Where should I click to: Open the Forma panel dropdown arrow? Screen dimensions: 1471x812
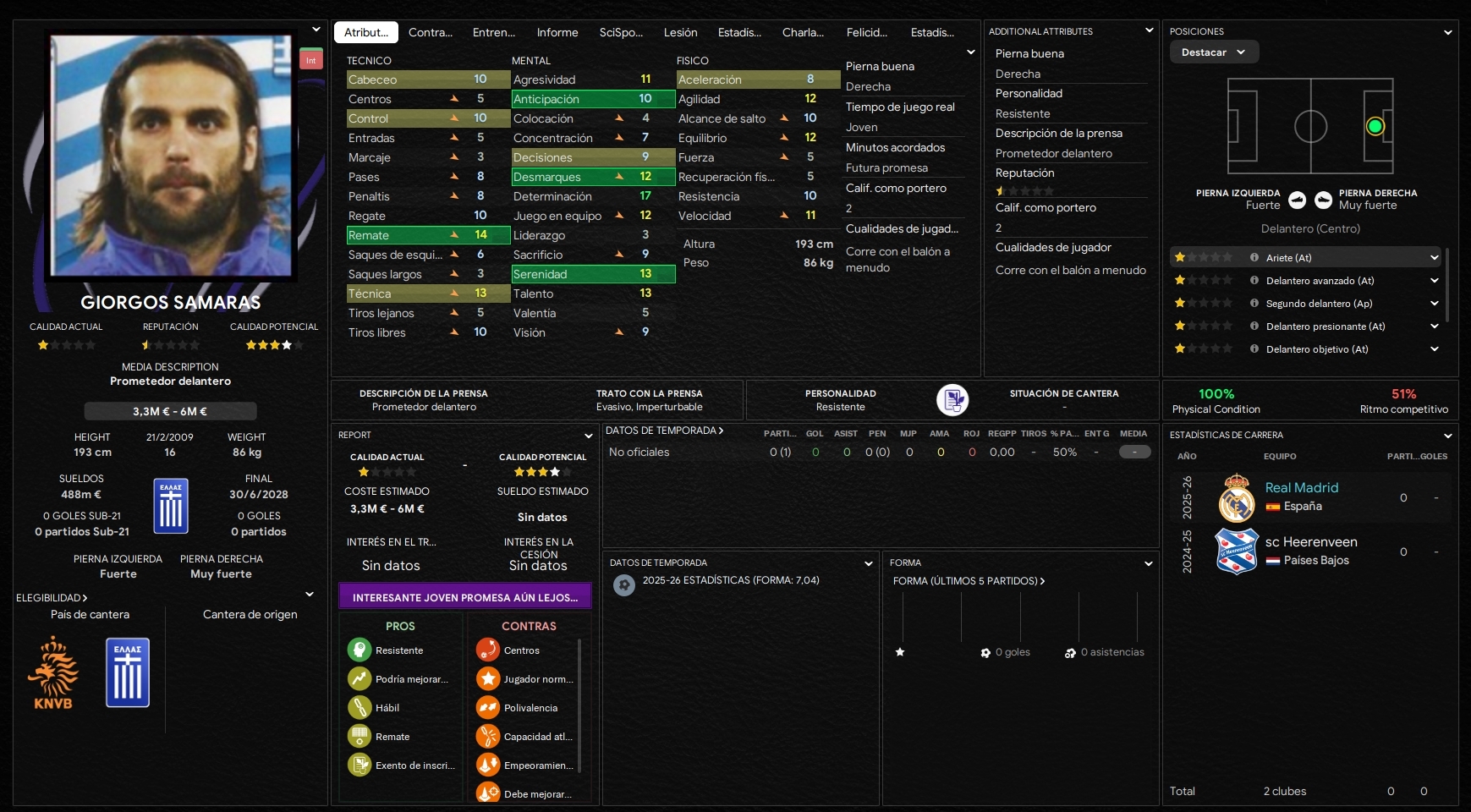1149,563
